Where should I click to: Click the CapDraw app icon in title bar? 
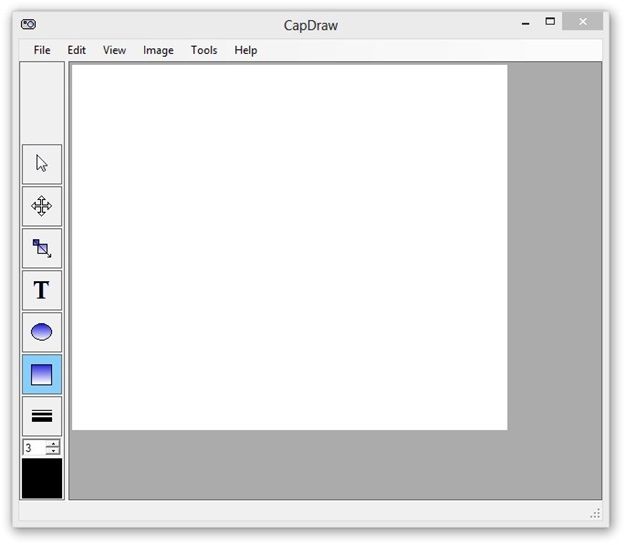[x=28, y=24]
